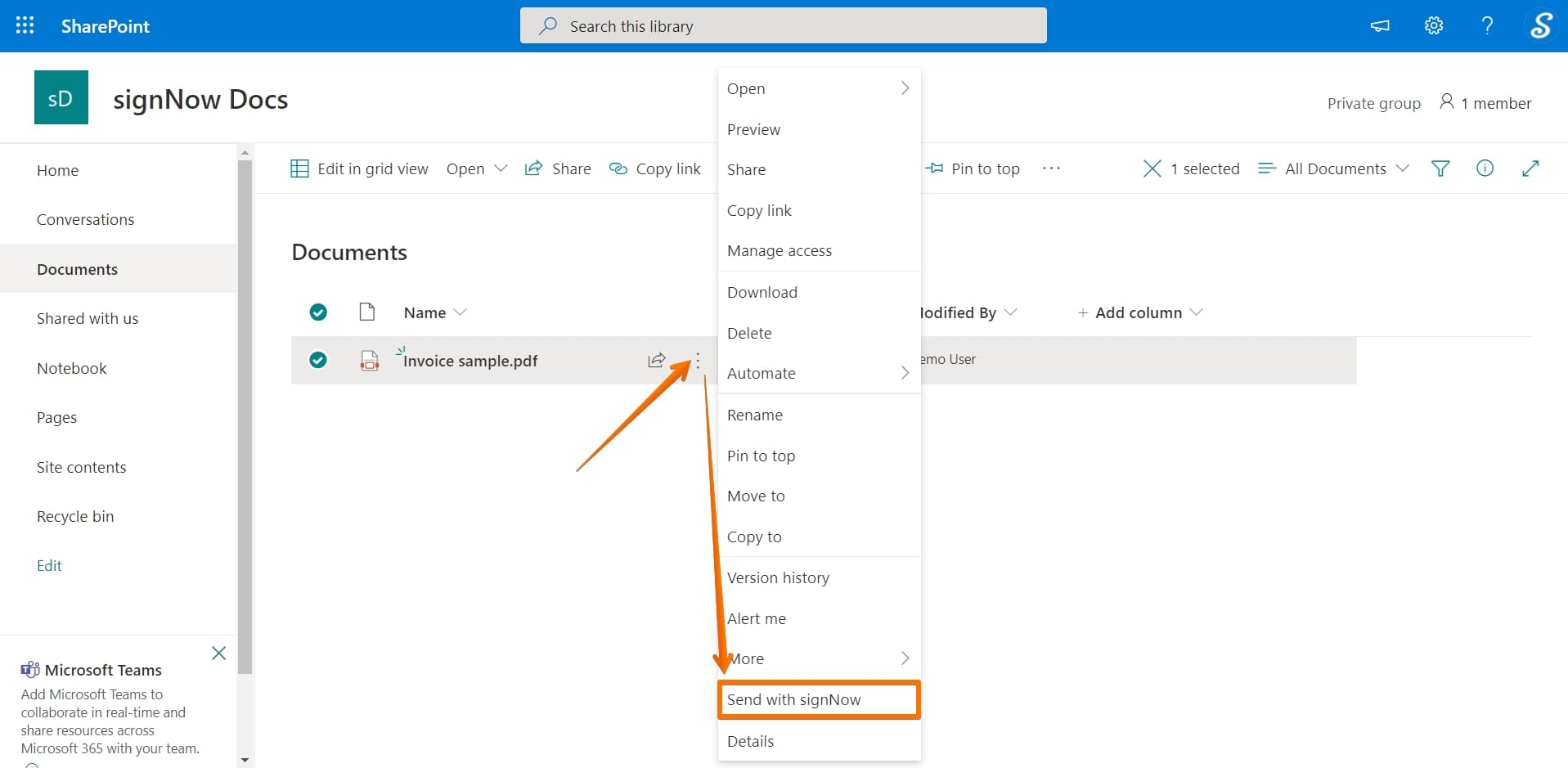Screen dimensions: 1568x768
Task: Click the file type column icon
Action: point(367,312)
